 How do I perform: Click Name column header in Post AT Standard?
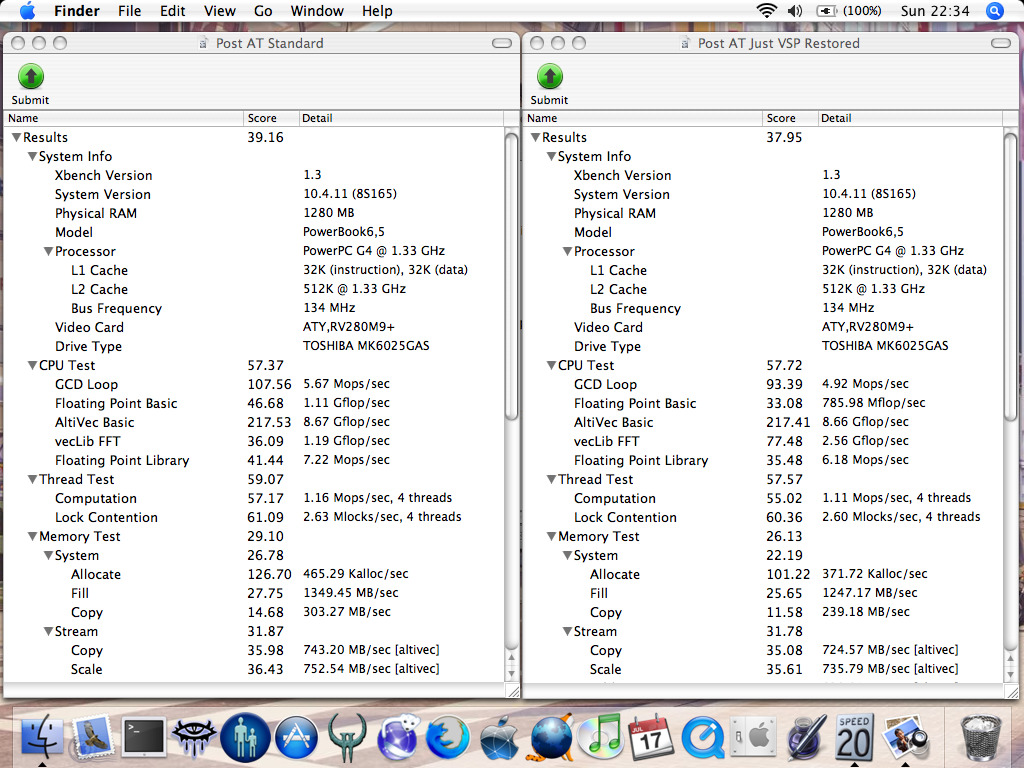123,118
